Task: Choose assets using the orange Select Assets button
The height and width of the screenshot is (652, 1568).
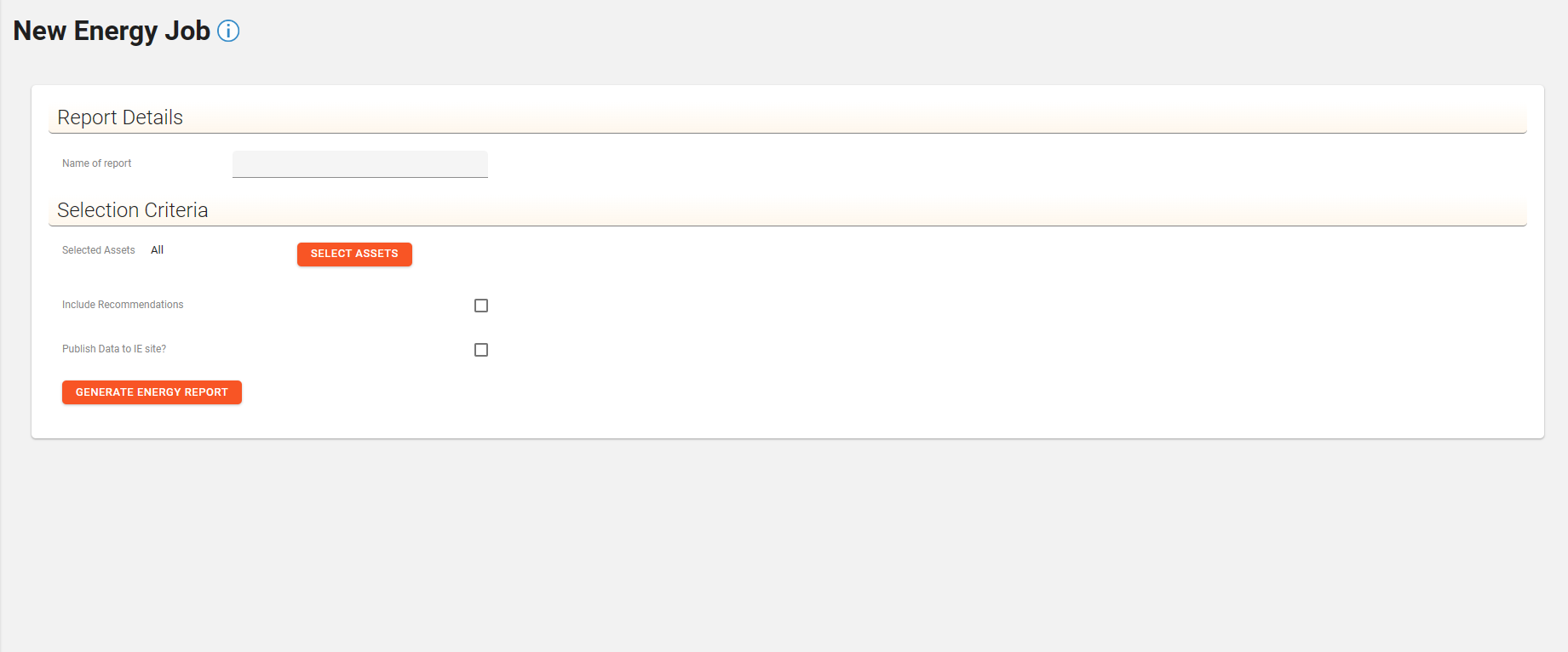Action: (x=354, y=254)
